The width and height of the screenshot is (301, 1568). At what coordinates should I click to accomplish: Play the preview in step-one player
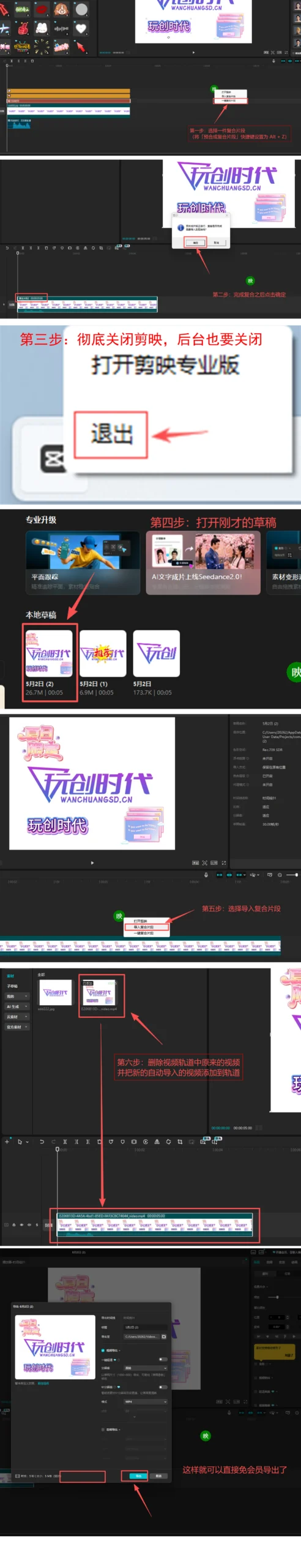[x=193, y=53]
